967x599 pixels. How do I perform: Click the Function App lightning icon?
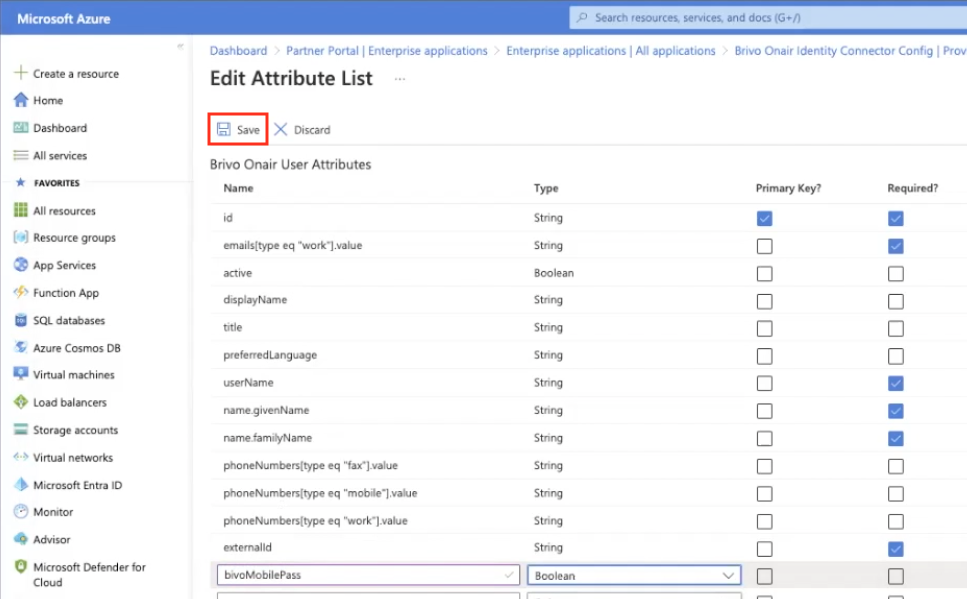21,292
